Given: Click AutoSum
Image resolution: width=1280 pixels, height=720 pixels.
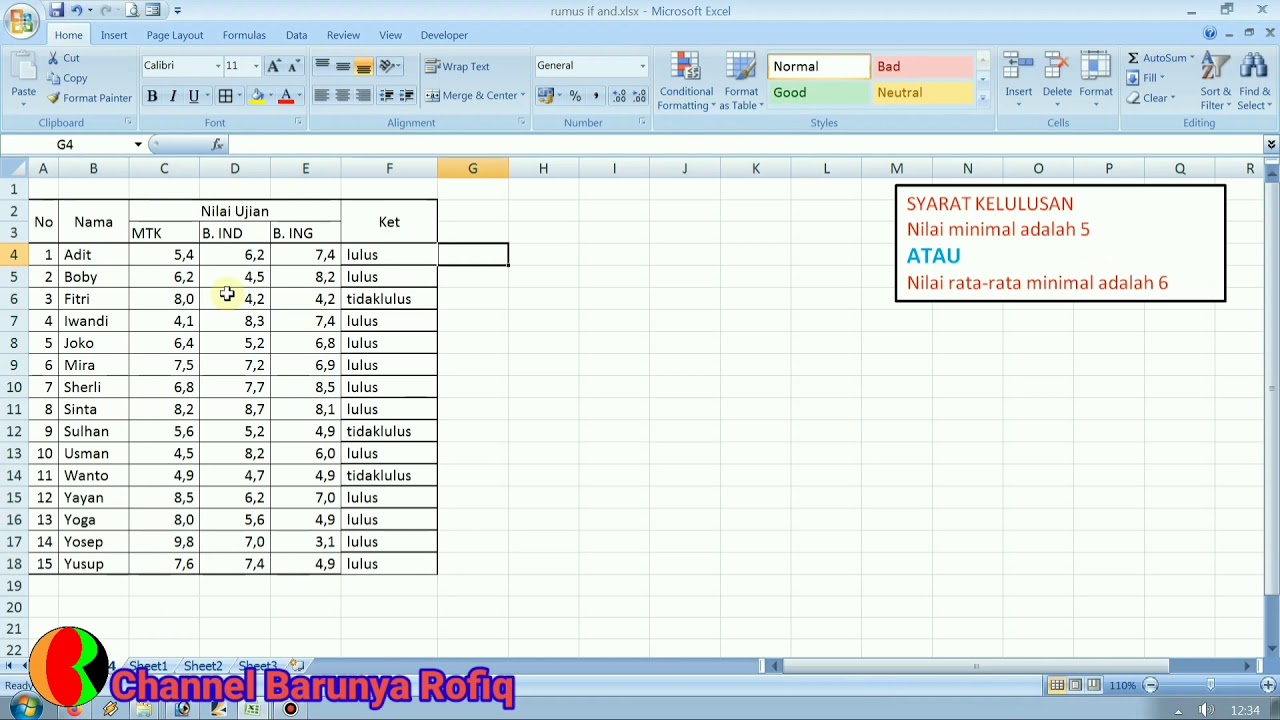Looking at the screenshot, I should 1160,58.
